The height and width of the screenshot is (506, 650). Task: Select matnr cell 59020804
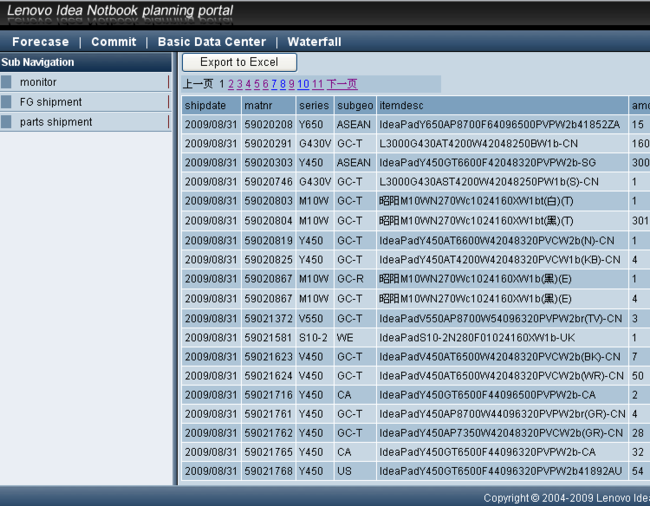tap(269, 220)
